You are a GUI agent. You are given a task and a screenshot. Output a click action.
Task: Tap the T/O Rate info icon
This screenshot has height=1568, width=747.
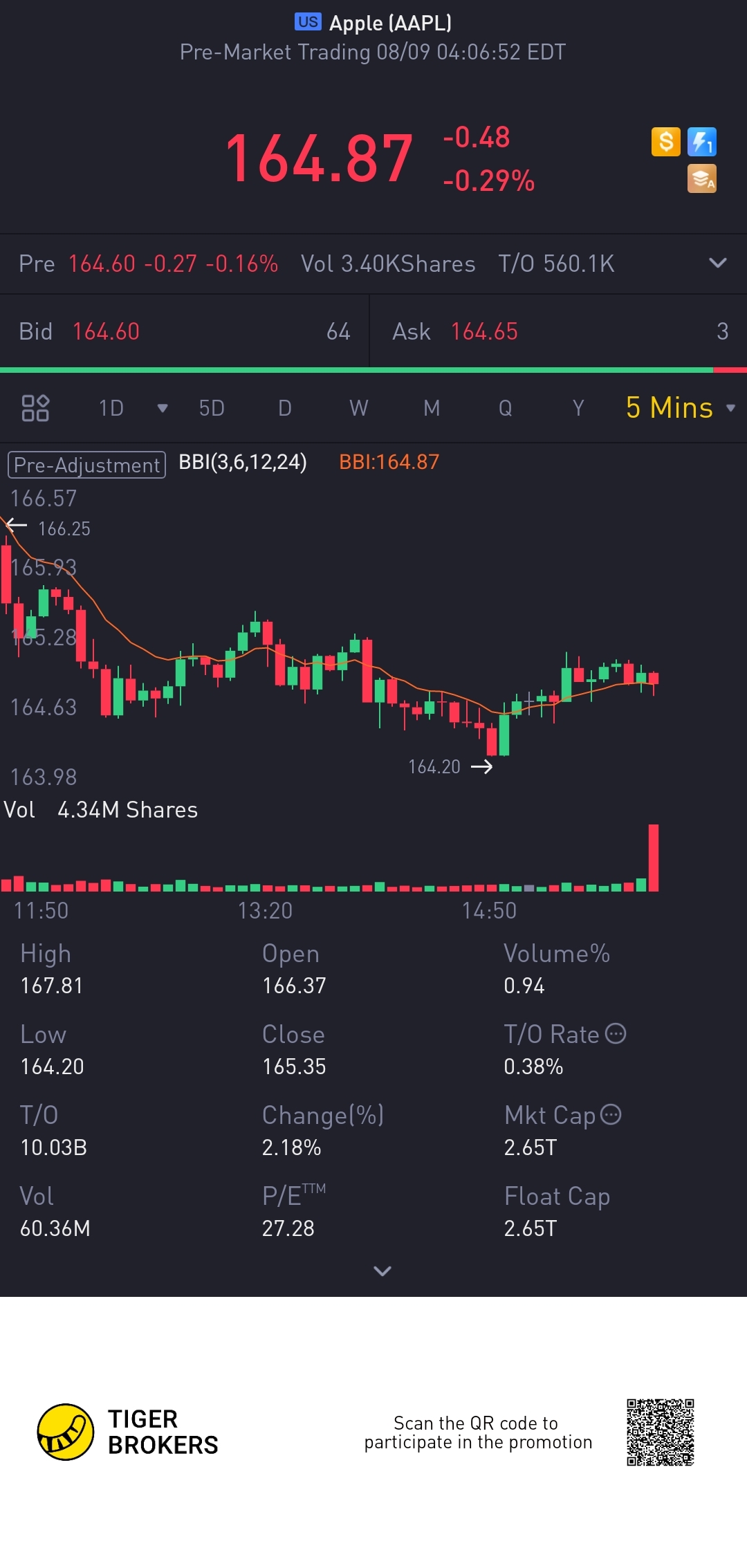pyautogui.click(x=616, y=1033)
